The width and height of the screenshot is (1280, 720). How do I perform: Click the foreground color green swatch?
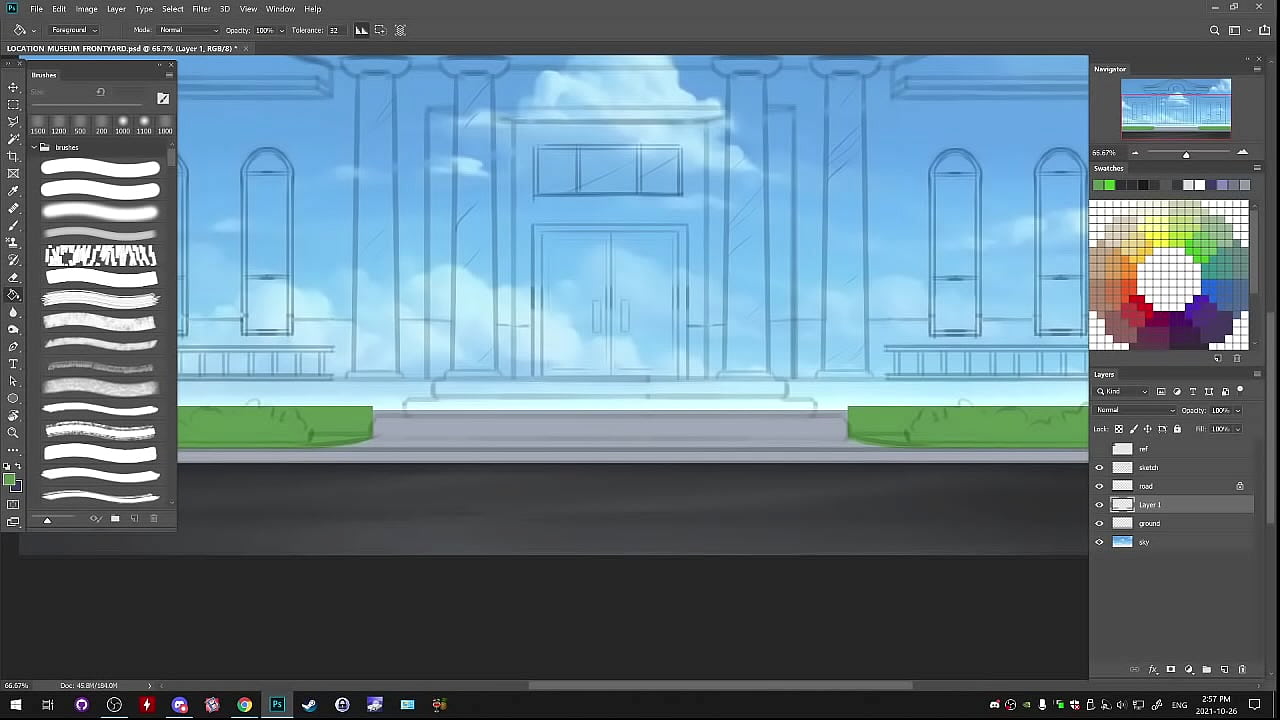pyautogui.click(x=10, y=483)
